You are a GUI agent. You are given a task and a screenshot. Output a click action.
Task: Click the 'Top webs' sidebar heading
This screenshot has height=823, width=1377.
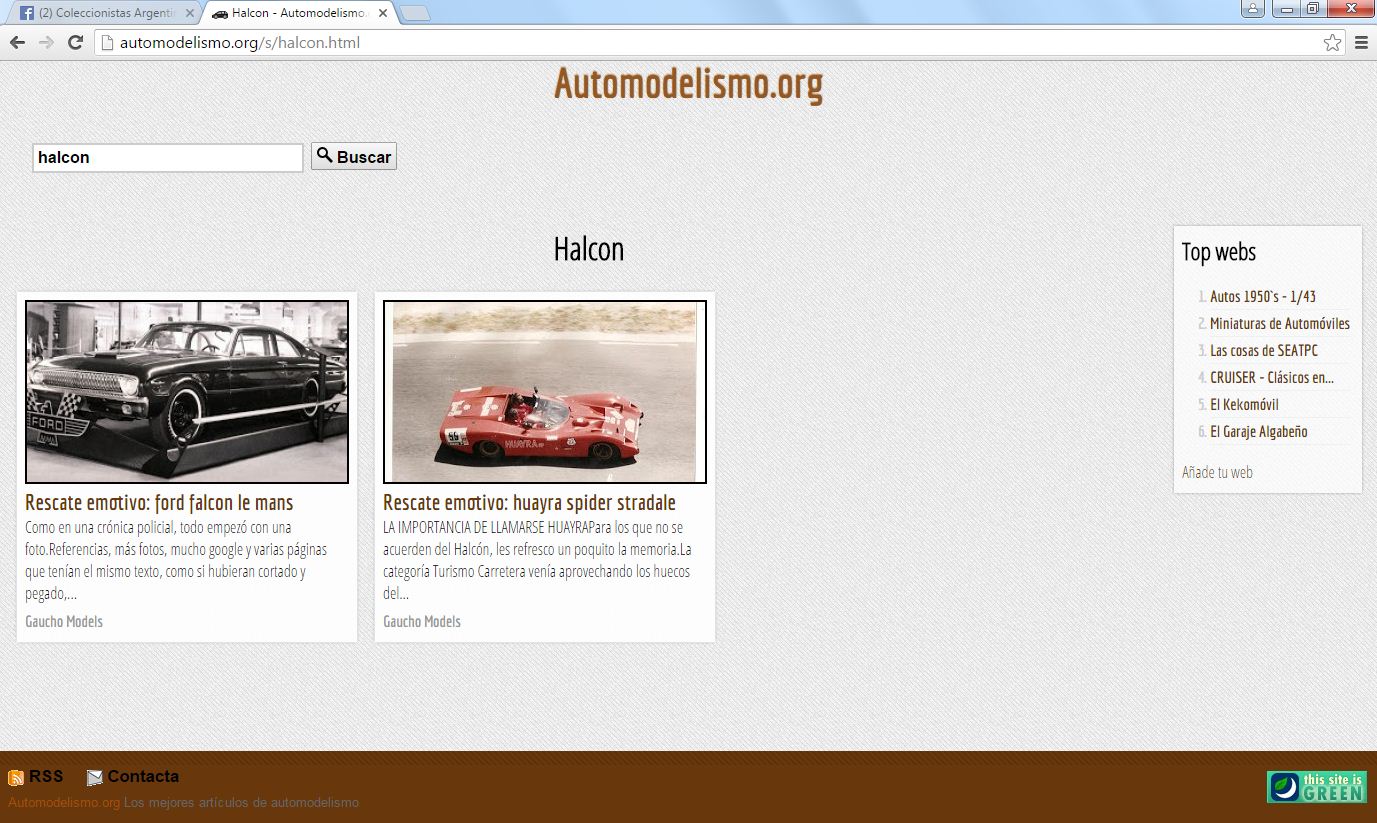point(1218,252)
